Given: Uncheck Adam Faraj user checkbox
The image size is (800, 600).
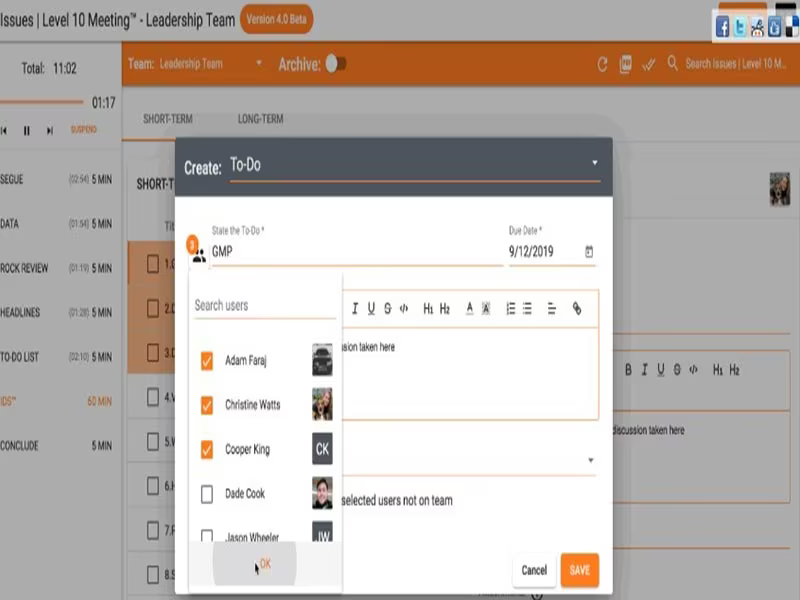Looking at the screenshot, I should (x=207, y=361).
